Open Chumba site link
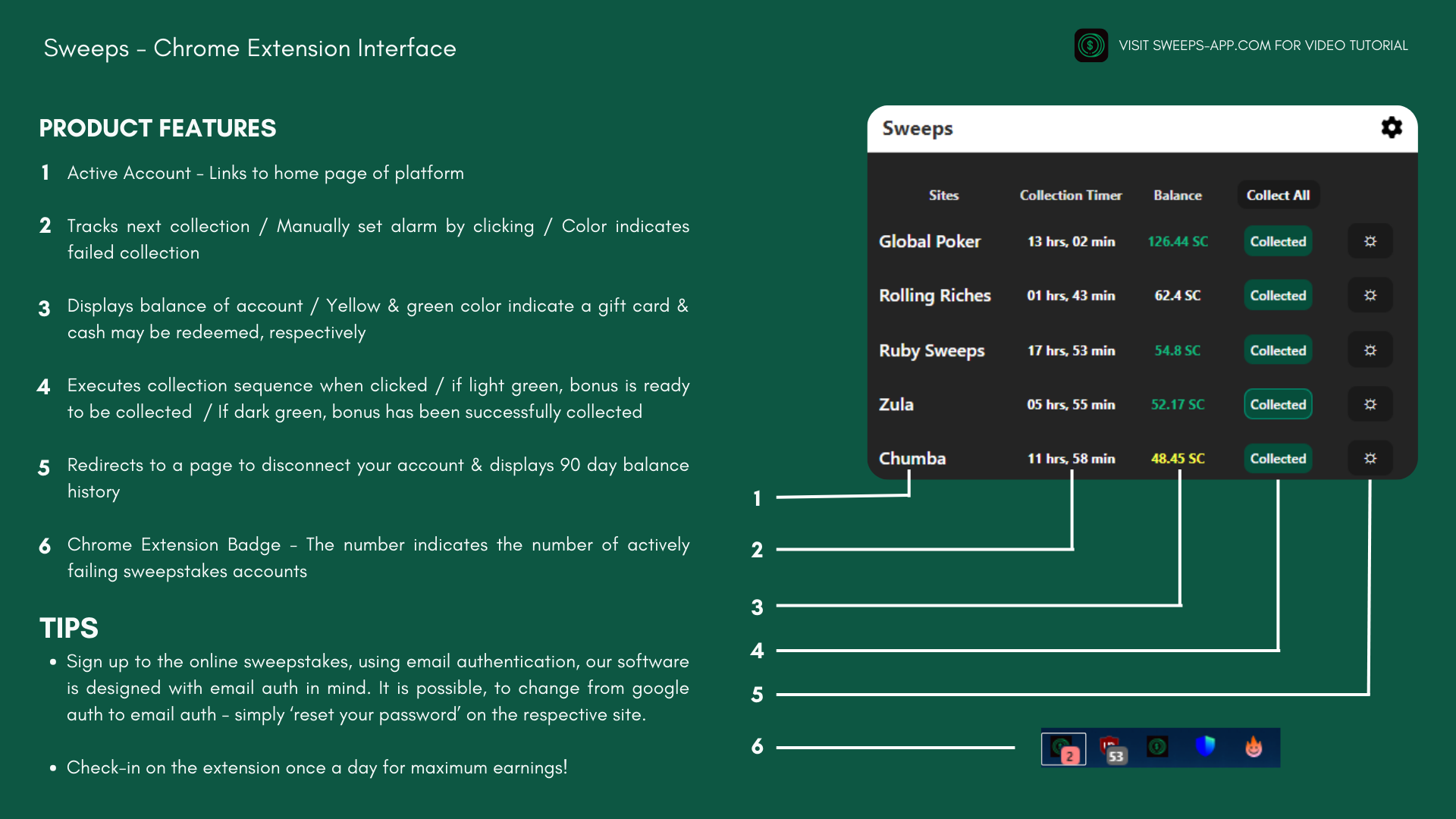 [912, 458]
